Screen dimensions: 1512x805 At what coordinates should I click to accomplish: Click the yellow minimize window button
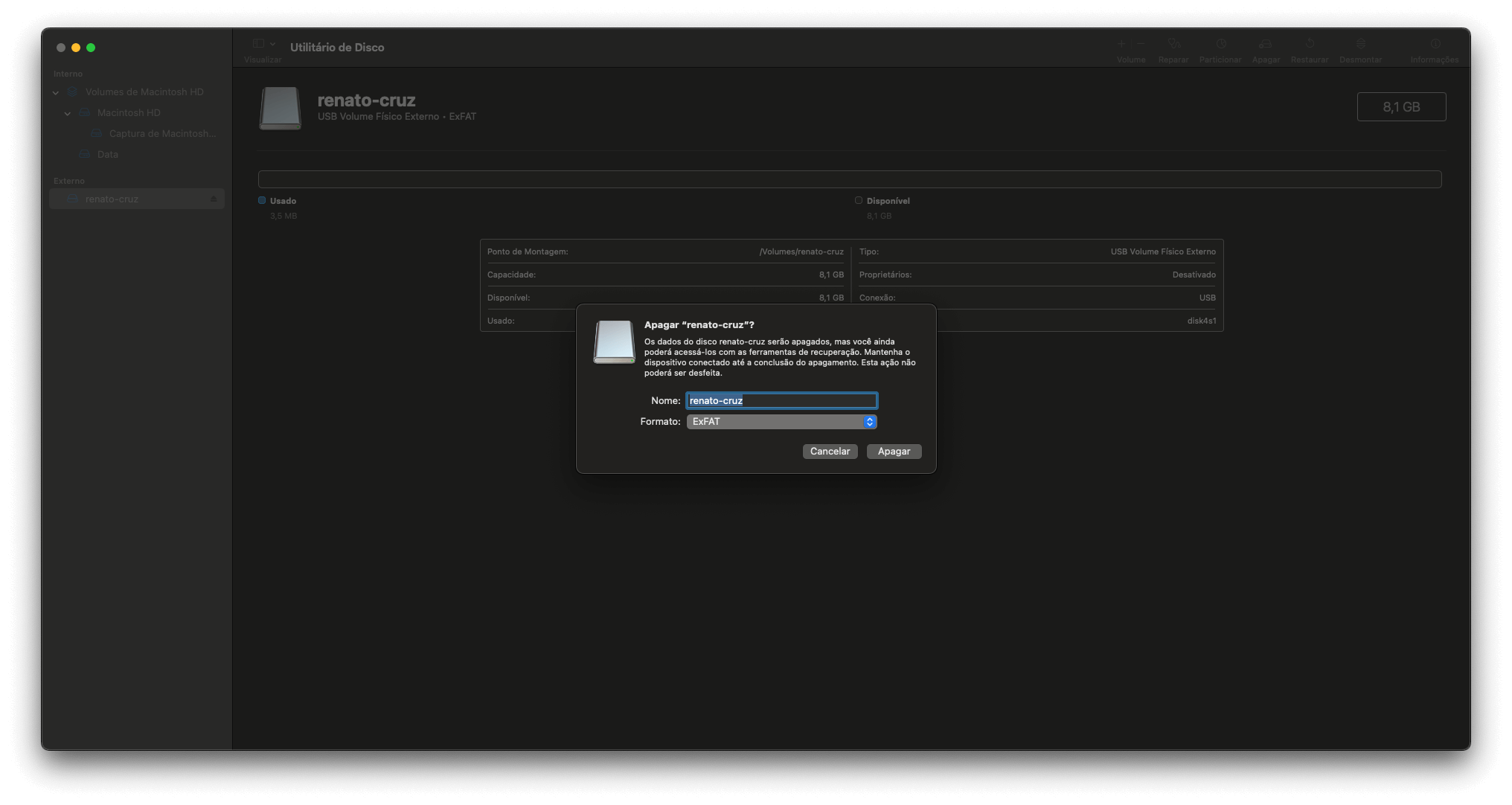click(x=76, y=48)
